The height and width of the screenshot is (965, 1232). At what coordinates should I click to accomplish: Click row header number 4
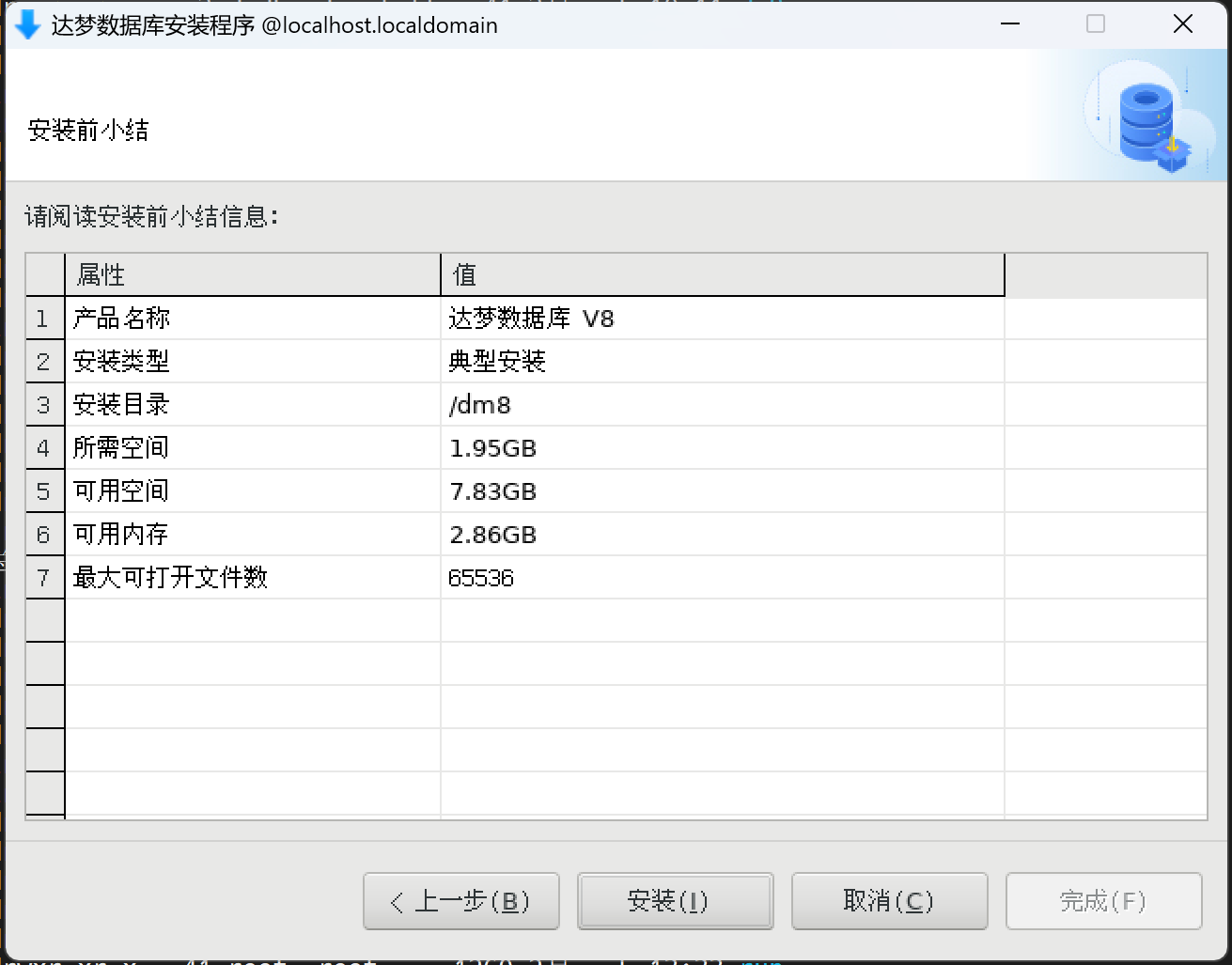[44, 448]
